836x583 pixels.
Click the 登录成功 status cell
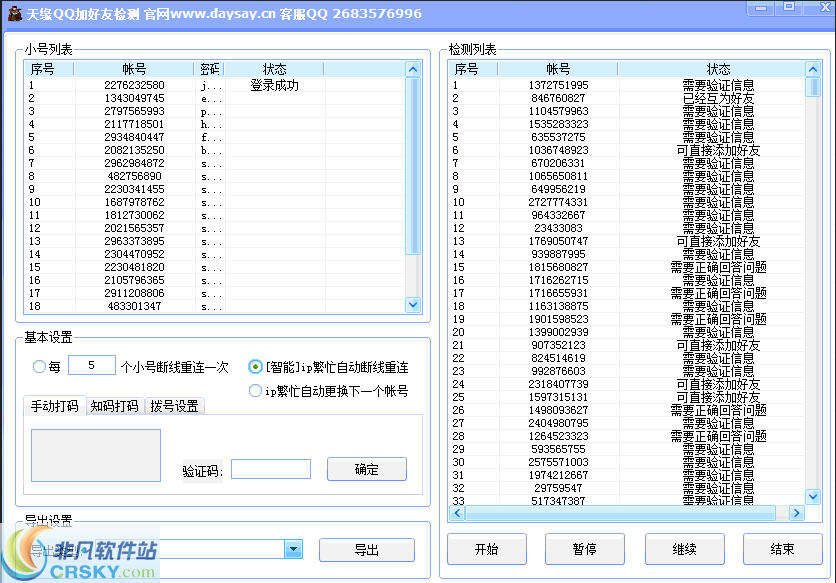(x=275, y=85)
